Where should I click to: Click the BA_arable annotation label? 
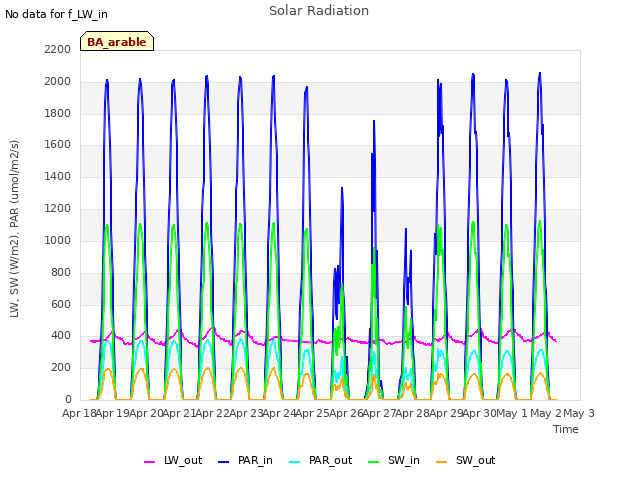point(117,42)
